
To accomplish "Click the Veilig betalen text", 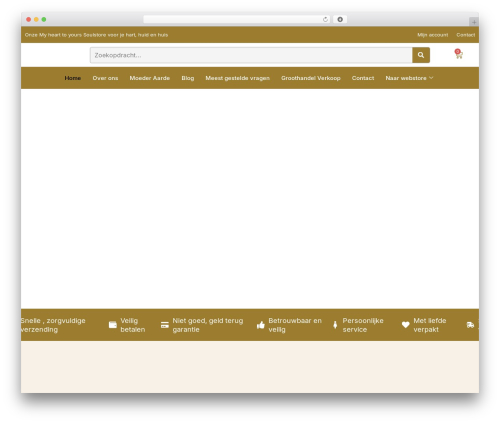I will pos(133,325).
